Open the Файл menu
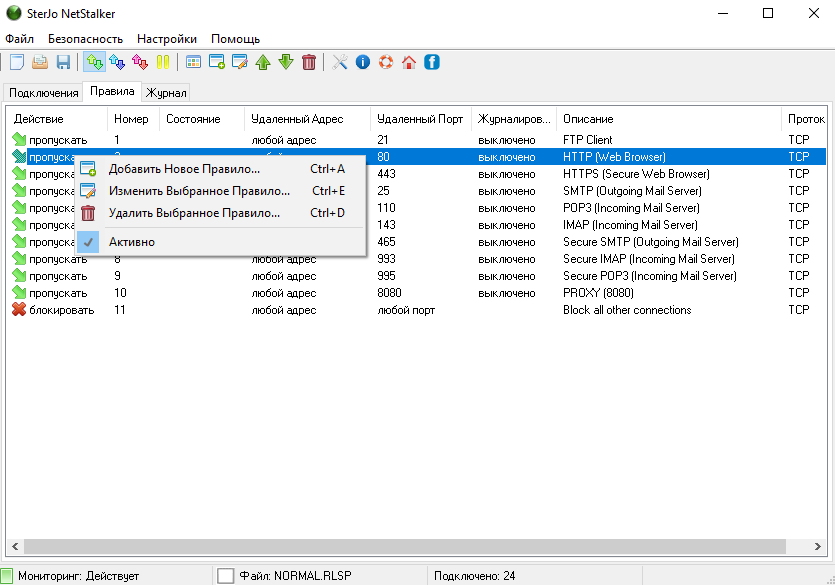Viewport: 835px width, 585px height. [x=19, y=39]
